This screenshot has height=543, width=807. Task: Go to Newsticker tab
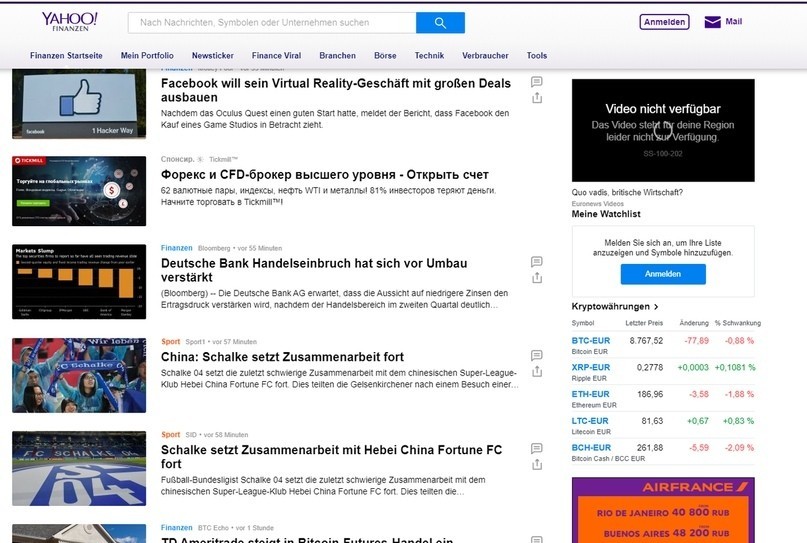click(x=213, y=56)
